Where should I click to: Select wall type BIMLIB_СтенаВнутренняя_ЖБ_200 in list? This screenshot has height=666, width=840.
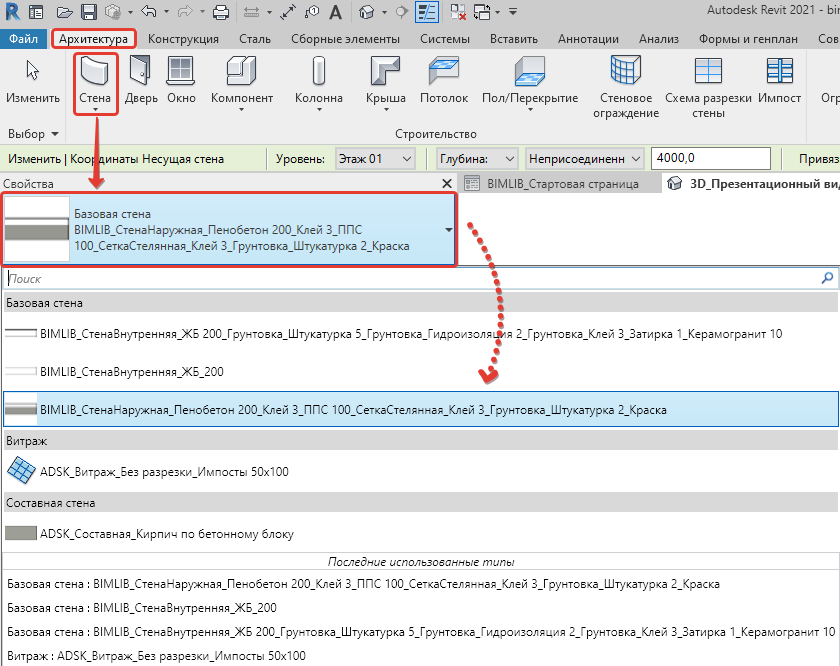[x=131, y=371]
